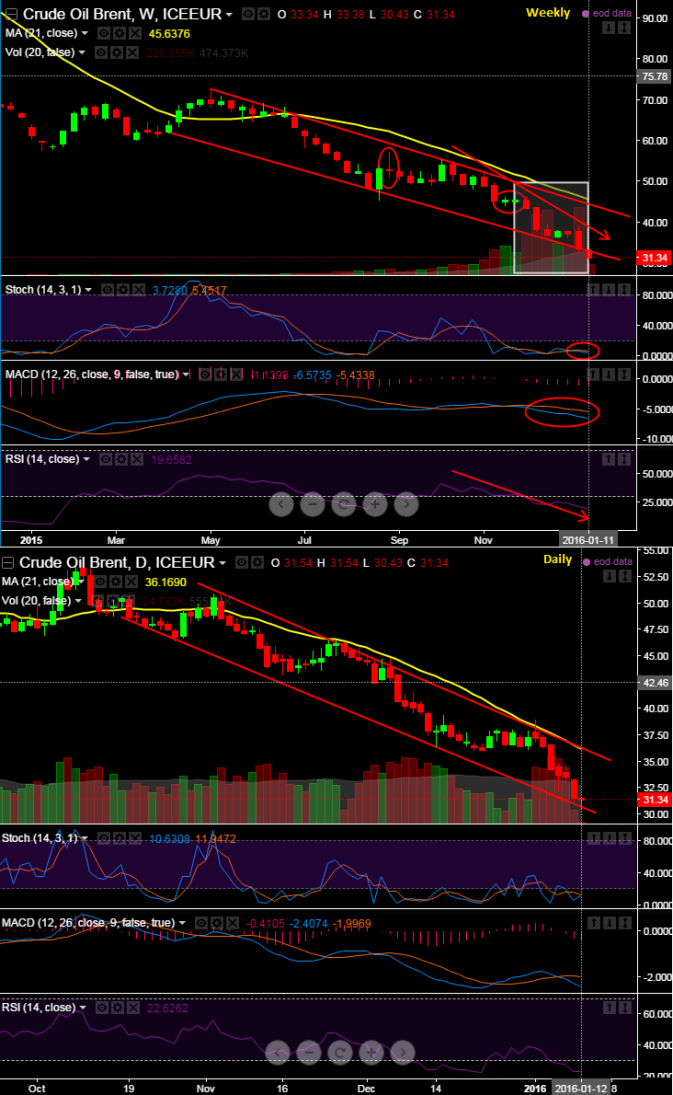Remove daily Stoch (14, 3, 1) indicator
The width and height of the screenshot is (673, 1095).
click(x=135, y=838)
